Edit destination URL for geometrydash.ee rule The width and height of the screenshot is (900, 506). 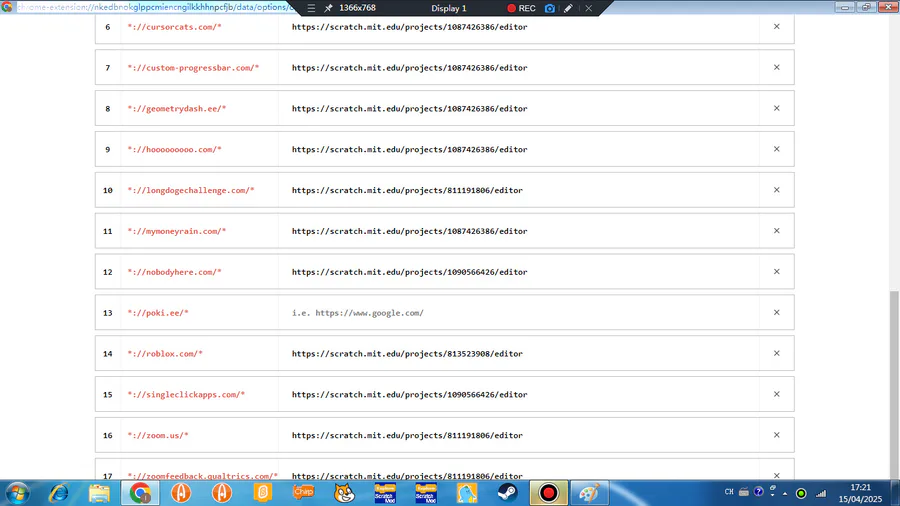pyautogui.click(x=519, y=108)
